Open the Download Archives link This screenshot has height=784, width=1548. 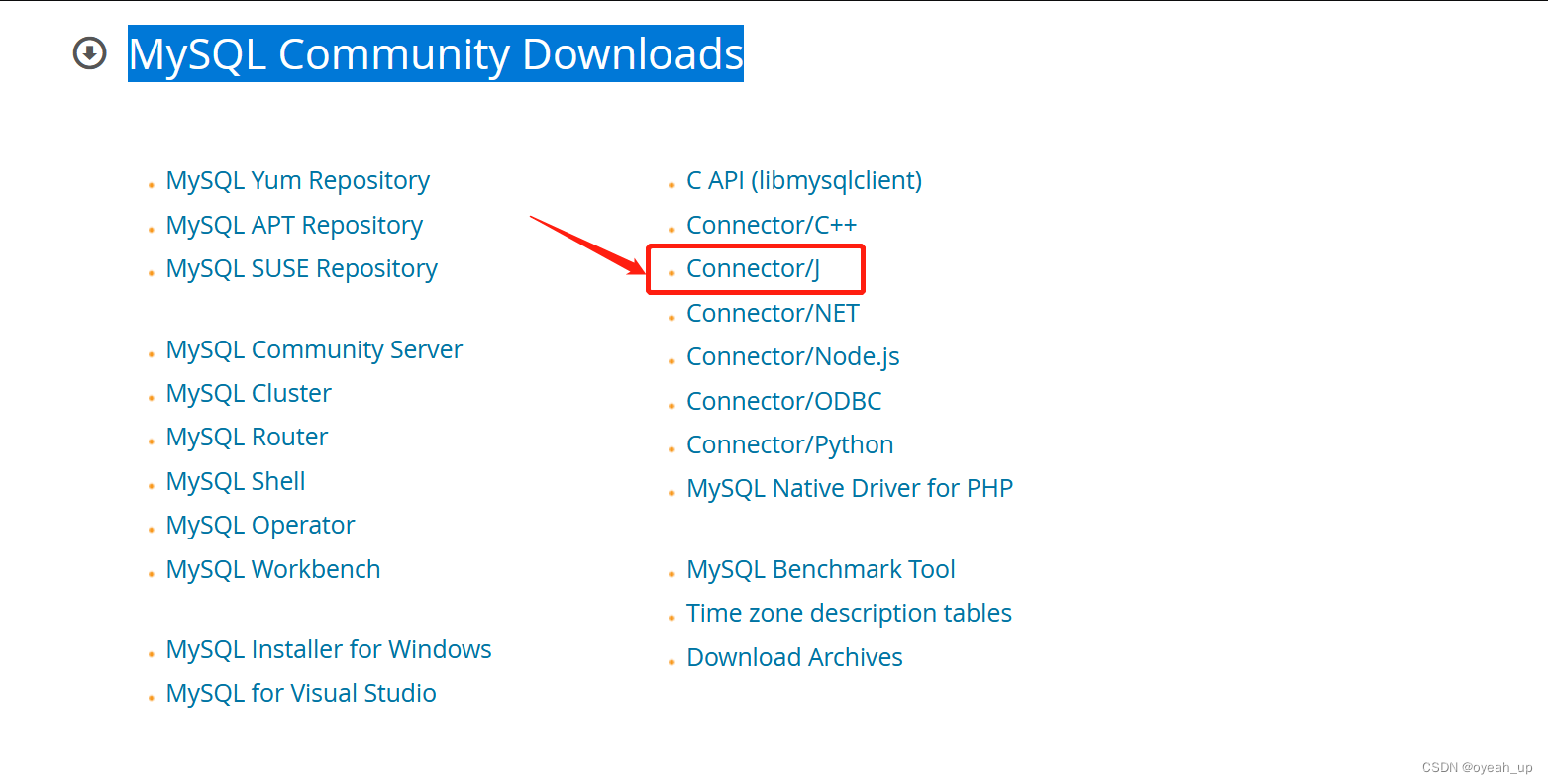click(x=794, y=658)
